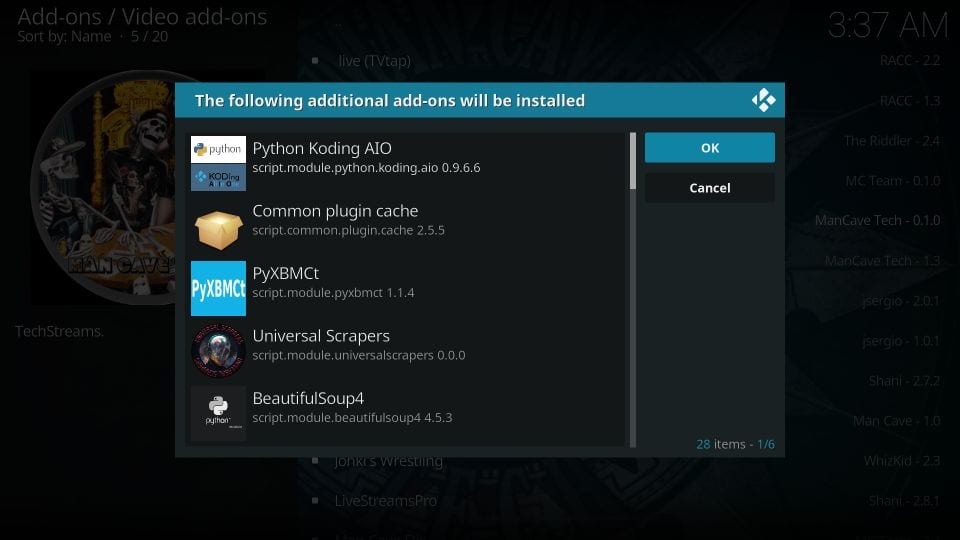Click script.common.plugin.cache 2.5.5 text
Viewport: 960px width, 540px height.
click(x=348, y=230)
